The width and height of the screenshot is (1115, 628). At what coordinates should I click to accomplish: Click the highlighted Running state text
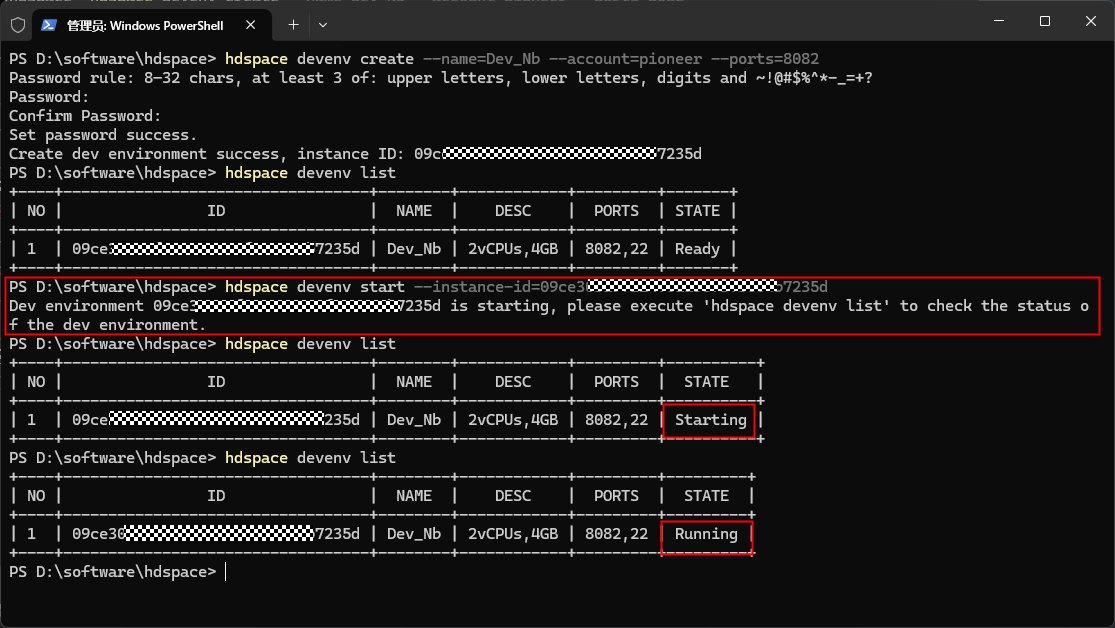point(706,534)
